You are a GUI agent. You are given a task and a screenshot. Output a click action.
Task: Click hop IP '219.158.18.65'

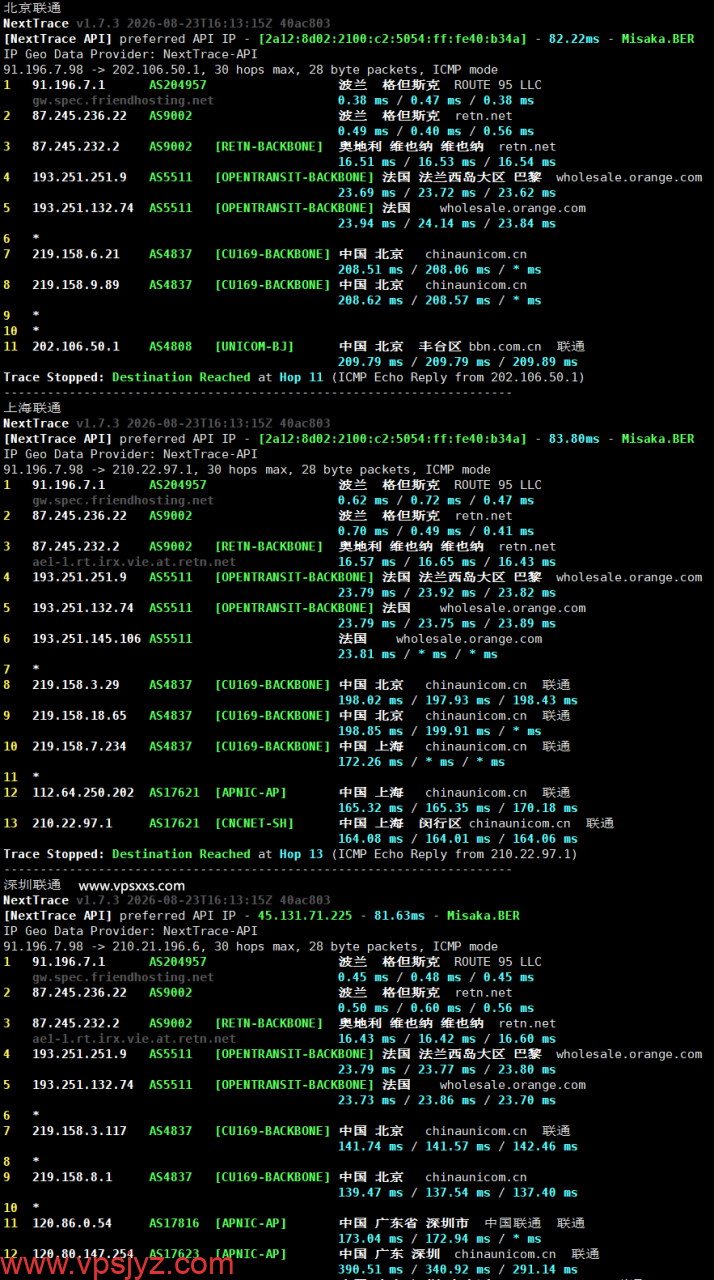79,716
